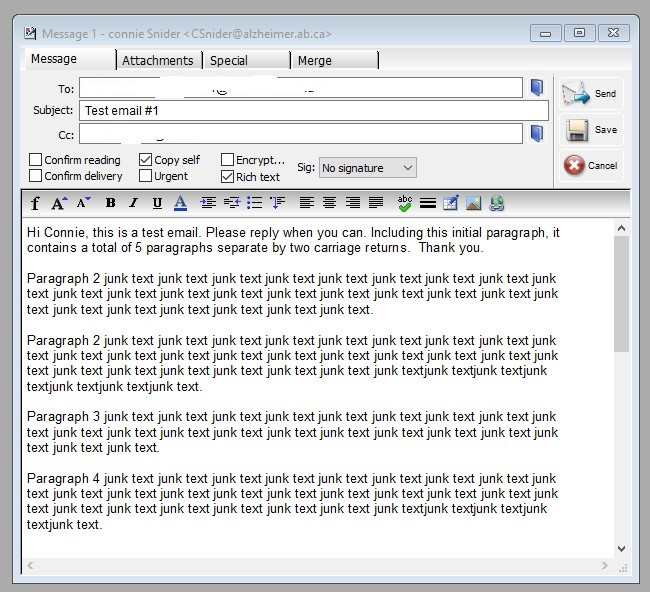
Task: Click into the Subject field
Action: pos(314,111)
